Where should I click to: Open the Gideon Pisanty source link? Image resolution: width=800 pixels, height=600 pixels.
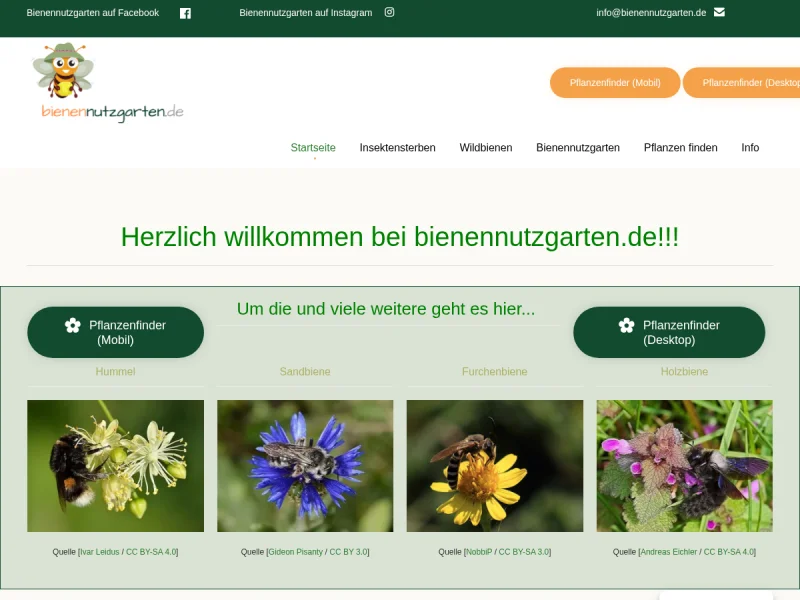[295, 552]
